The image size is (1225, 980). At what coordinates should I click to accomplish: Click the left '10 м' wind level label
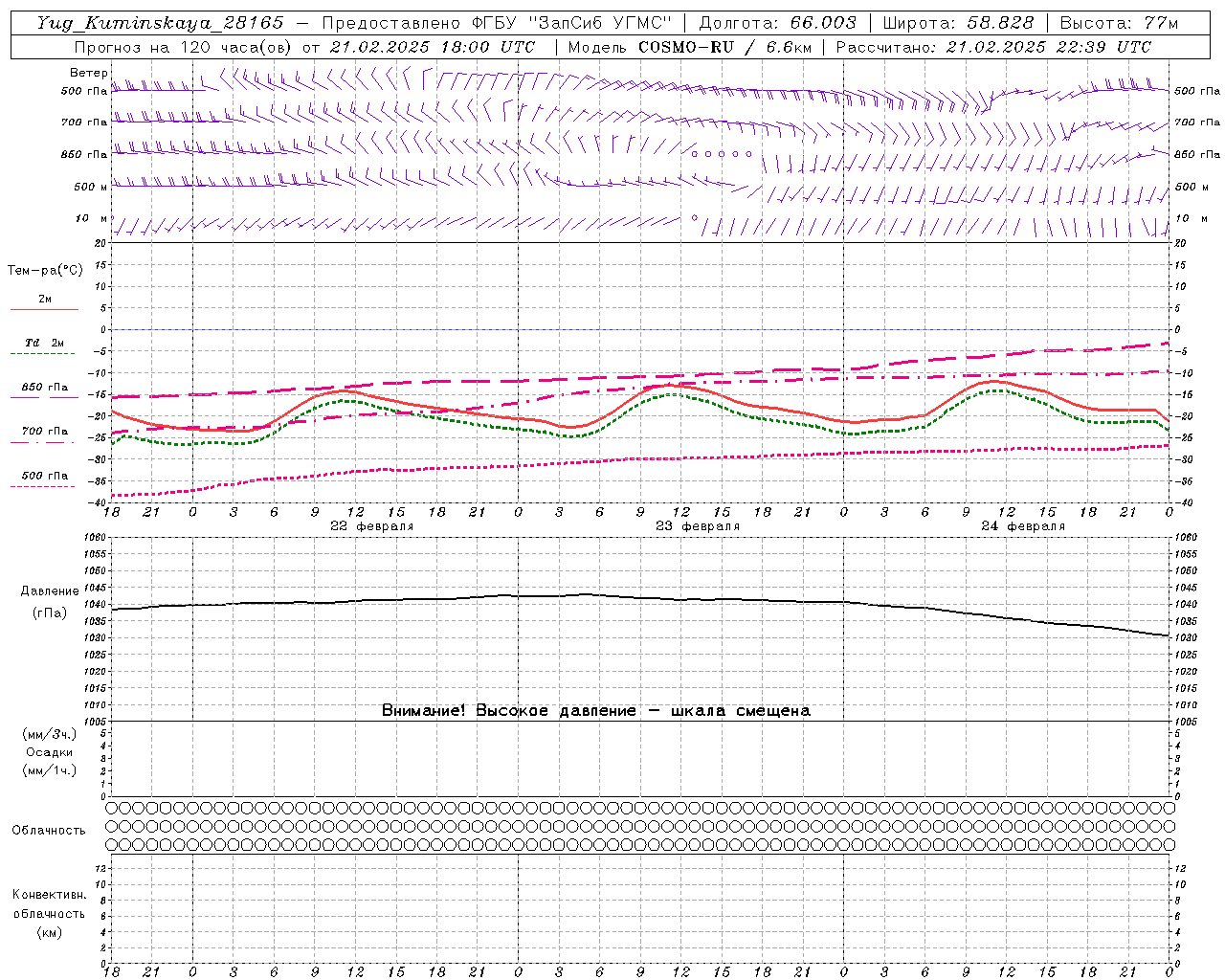point(92,218)
